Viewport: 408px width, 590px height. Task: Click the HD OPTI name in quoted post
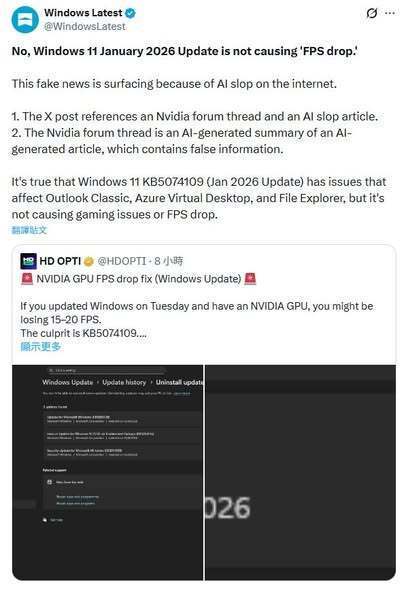pos(60,261)
